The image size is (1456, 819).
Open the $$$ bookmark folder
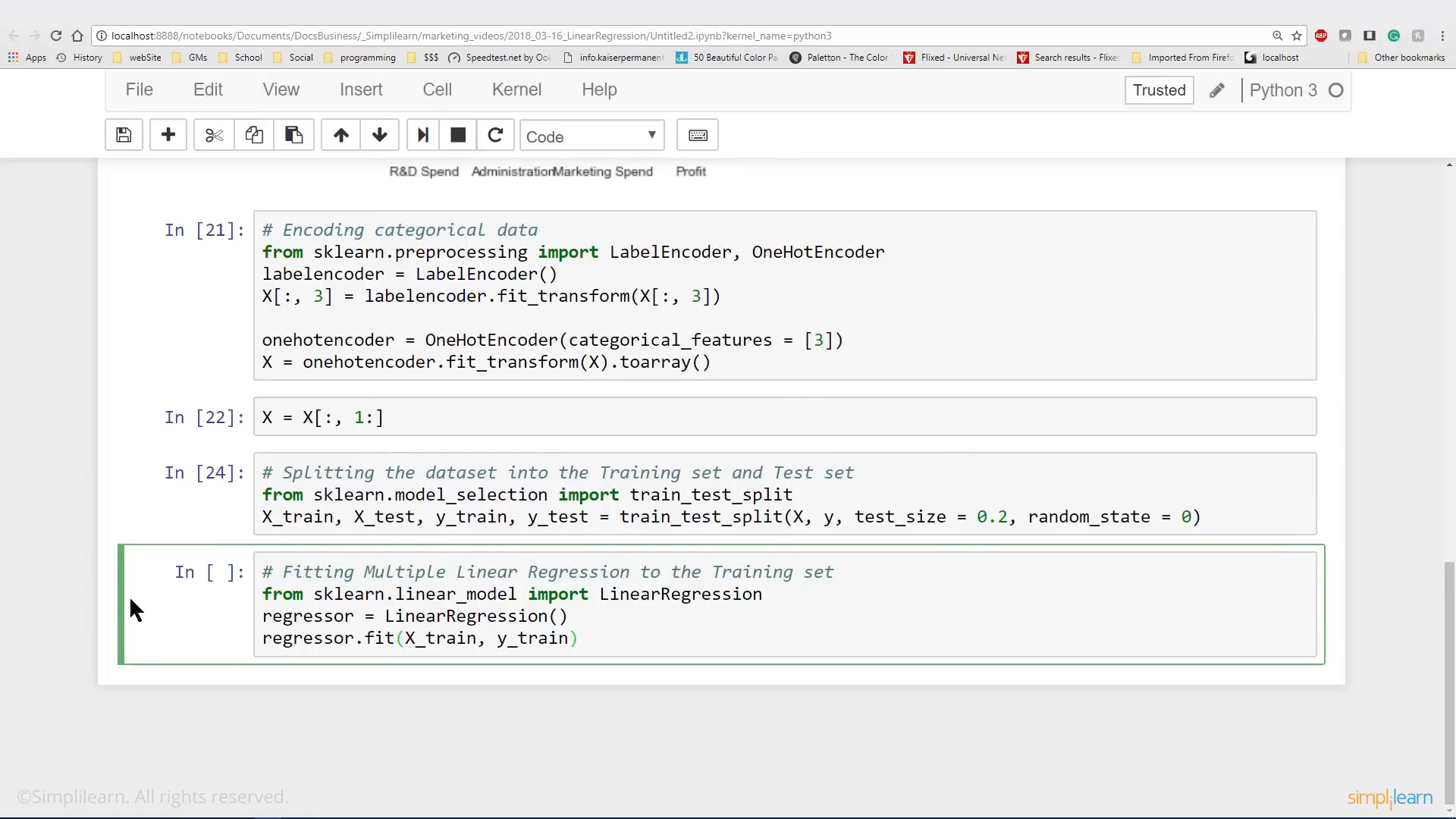click(423, 58)
